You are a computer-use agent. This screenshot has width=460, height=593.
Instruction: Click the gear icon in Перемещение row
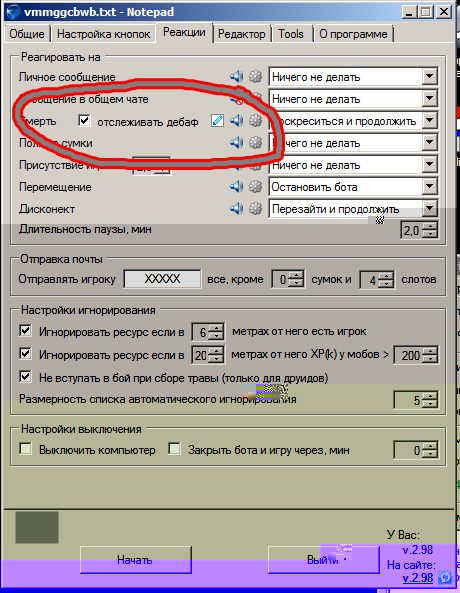coord(256,186)
